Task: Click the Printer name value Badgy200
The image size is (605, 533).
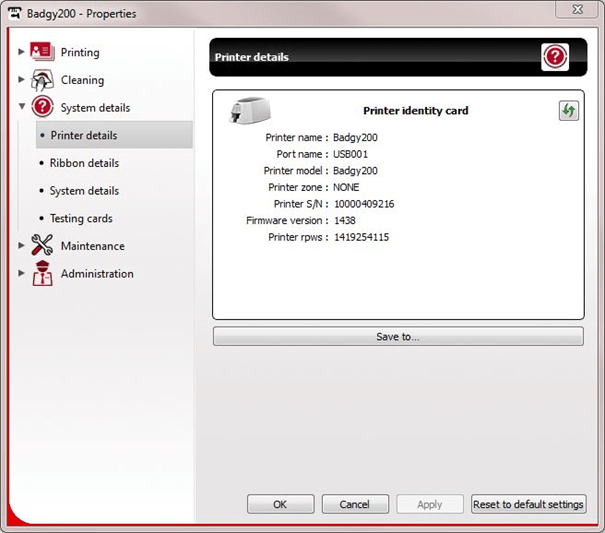Action: click(x=355, y=138)
